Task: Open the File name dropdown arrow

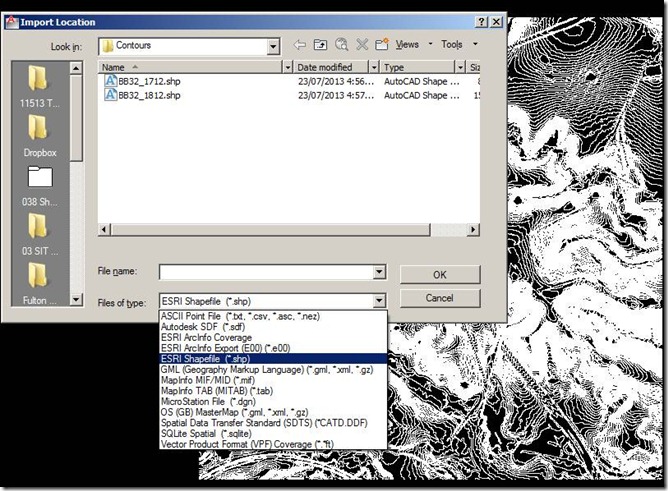Action: click(x=379, y=272)
